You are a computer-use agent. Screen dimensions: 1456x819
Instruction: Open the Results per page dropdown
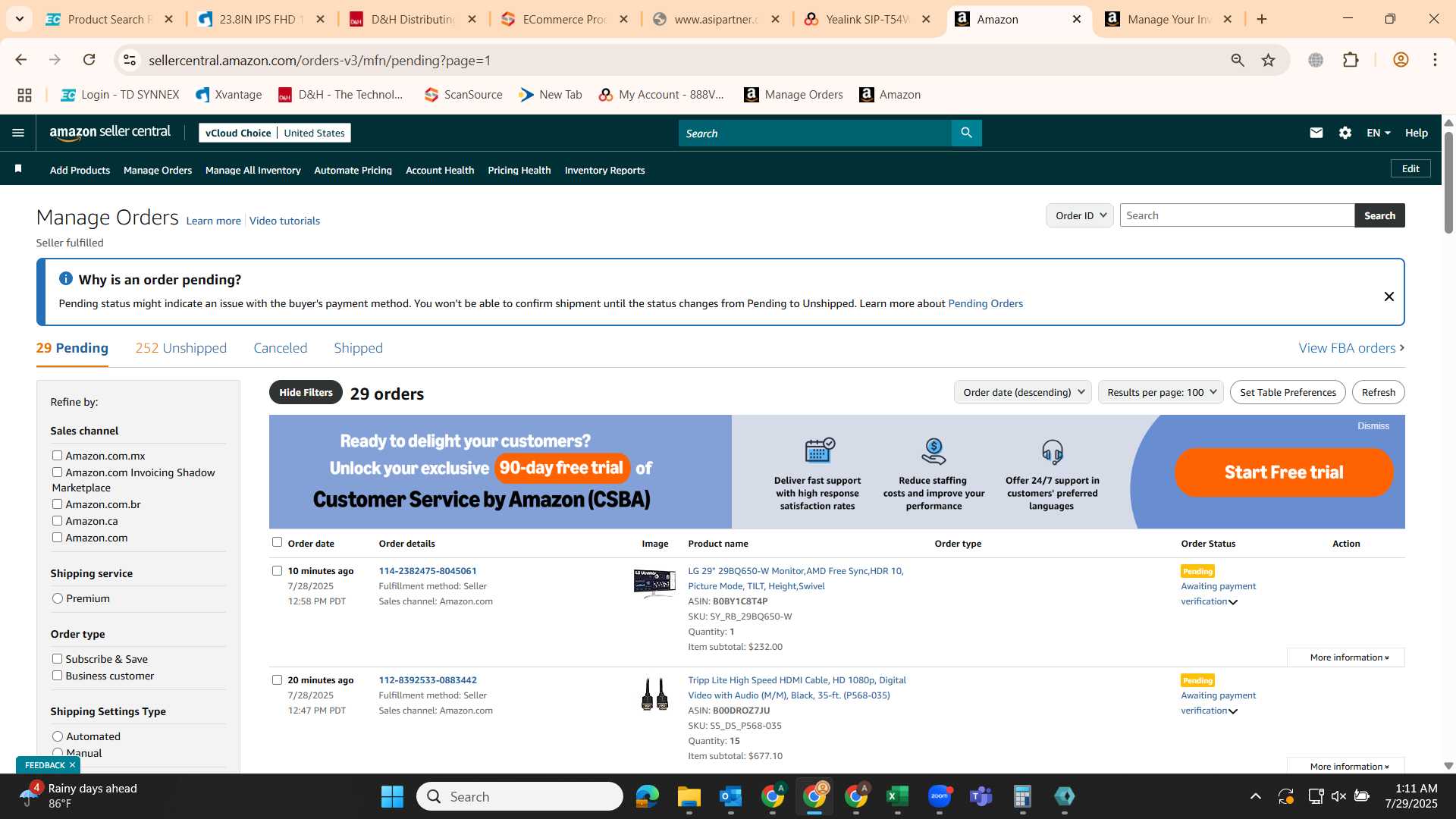click(x=1160, y=392)
